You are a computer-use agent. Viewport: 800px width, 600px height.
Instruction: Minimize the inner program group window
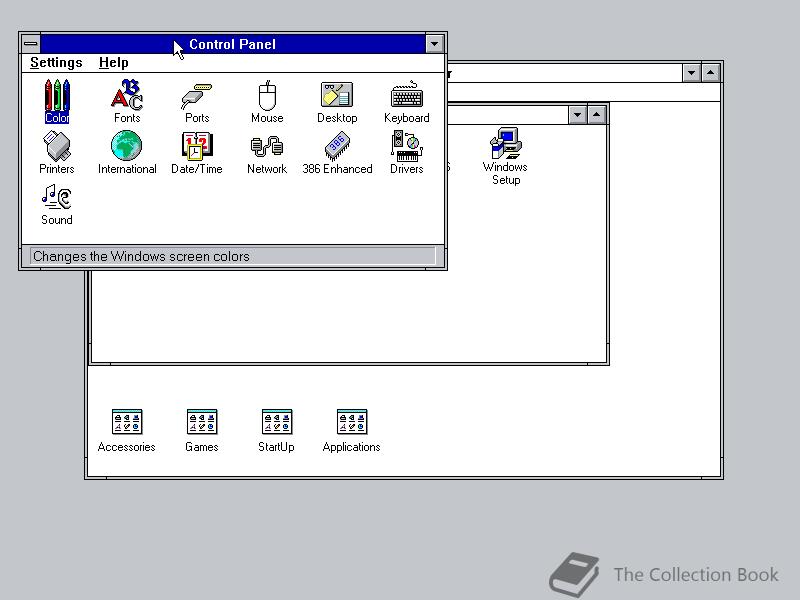pos(577,115)
